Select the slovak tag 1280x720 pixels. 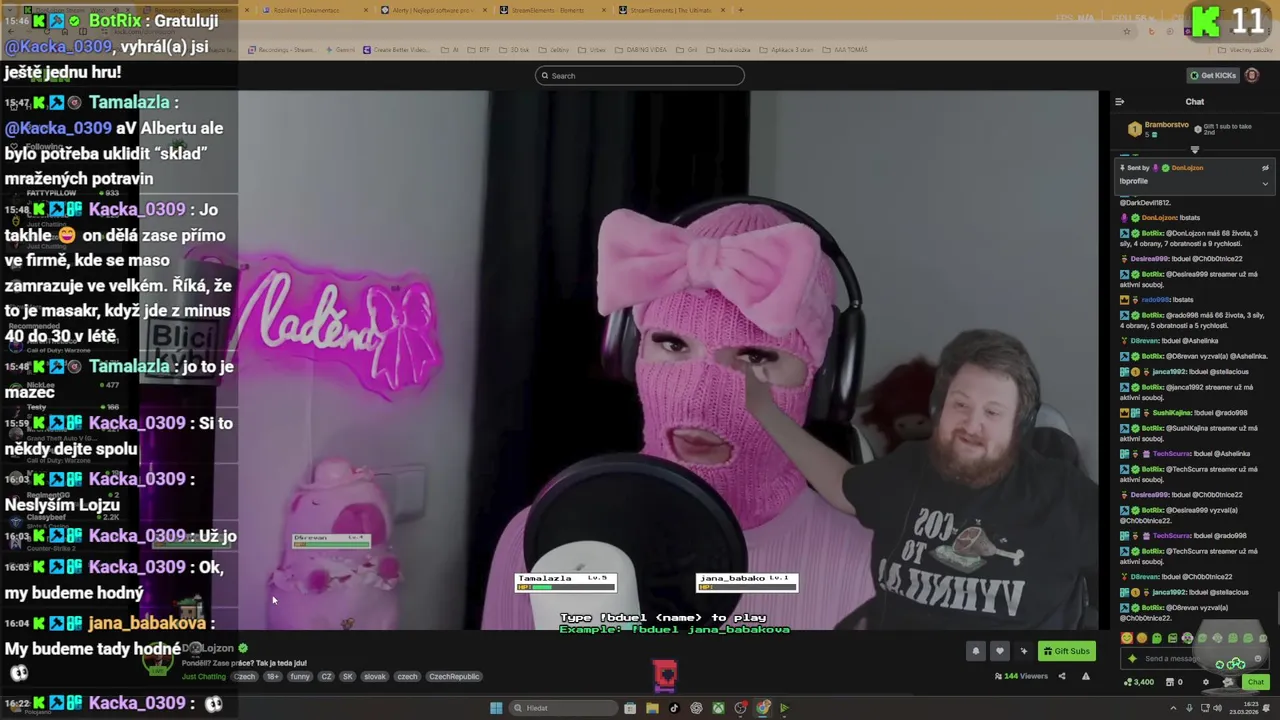point(375,677)
